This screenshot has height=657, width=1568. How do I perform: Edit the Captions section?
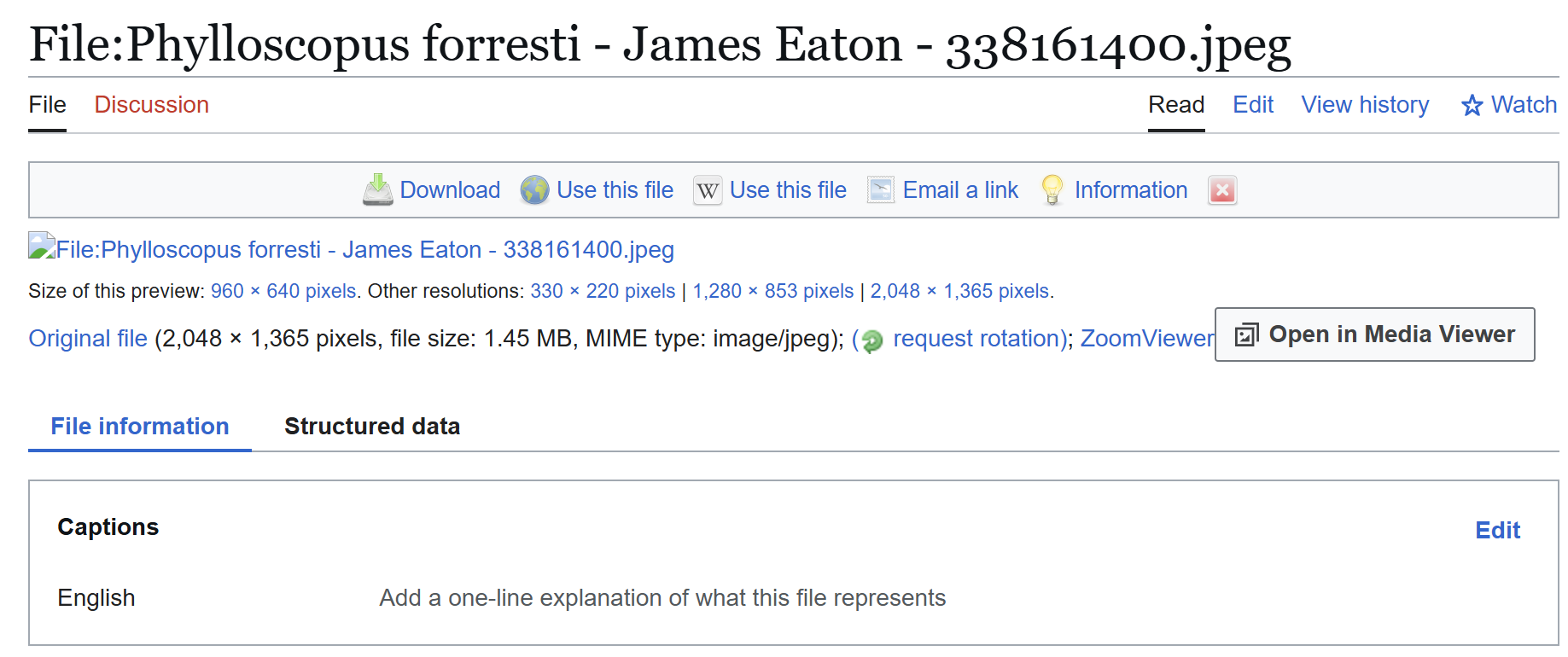1497,530
